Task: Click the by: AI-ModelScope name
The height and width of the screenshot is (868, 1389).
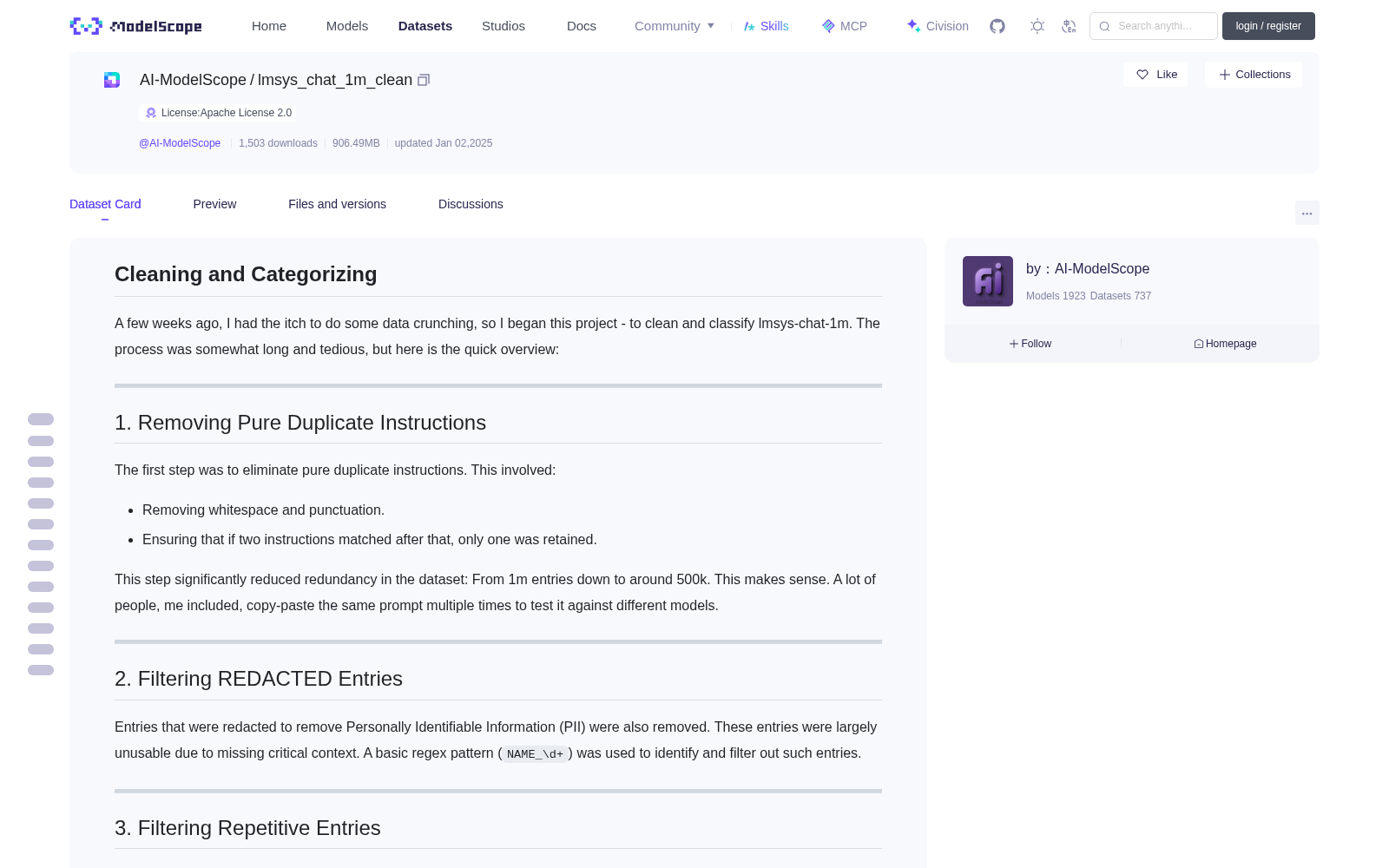Action: [1088, 269]
